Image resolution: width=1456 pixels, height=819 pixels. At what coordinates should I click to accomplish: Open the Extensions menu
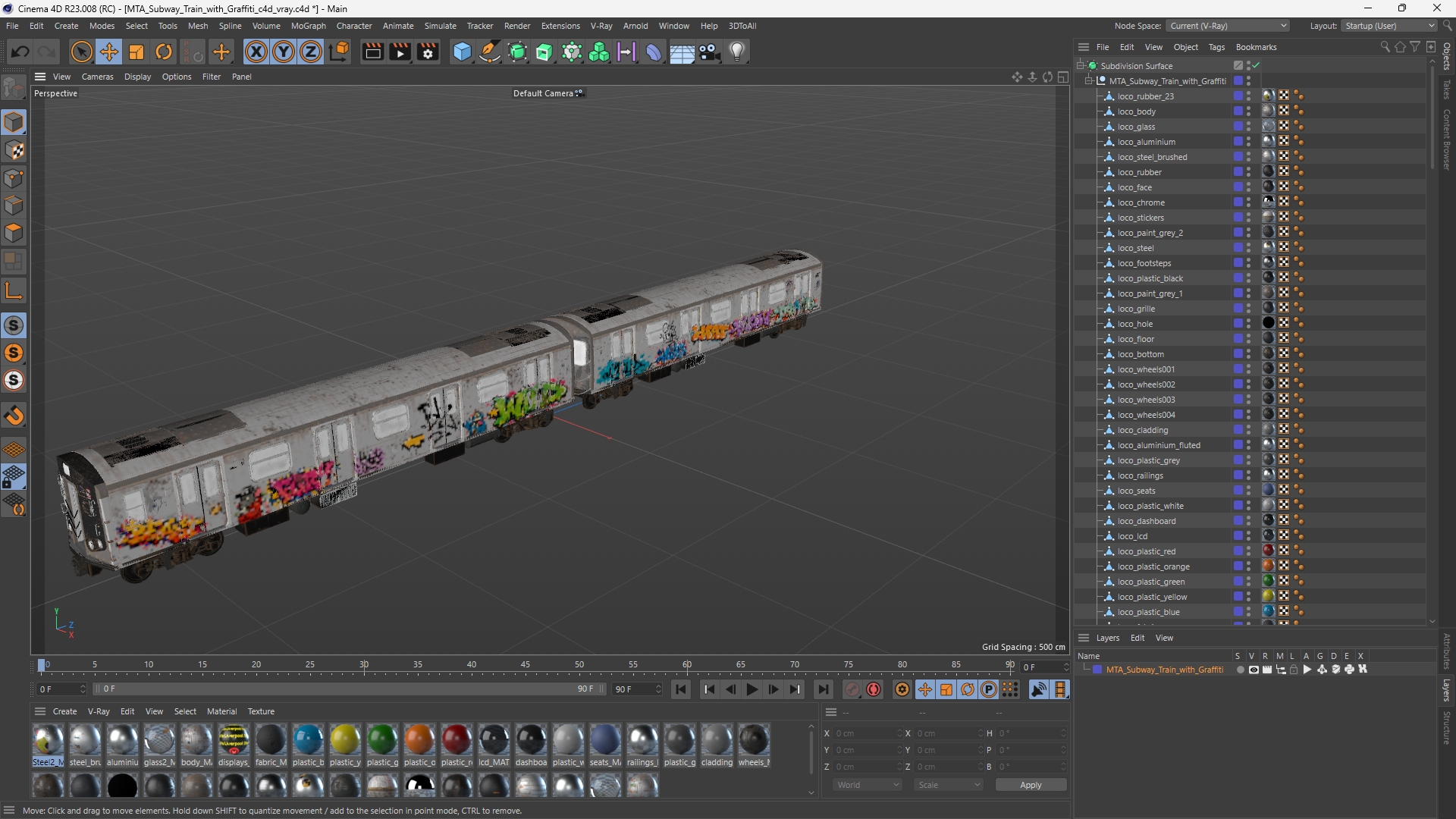[560, 26]
